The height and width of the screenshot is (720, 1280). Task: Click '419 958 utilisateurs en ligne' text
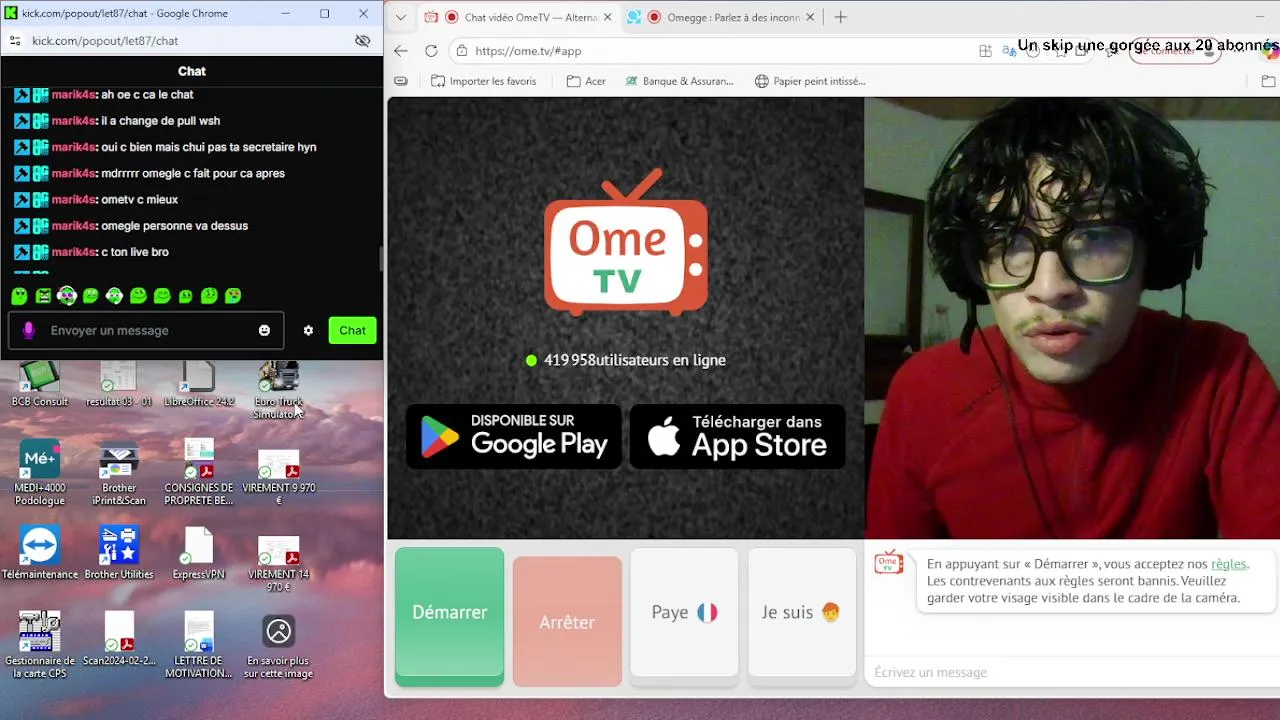(635, 360)
